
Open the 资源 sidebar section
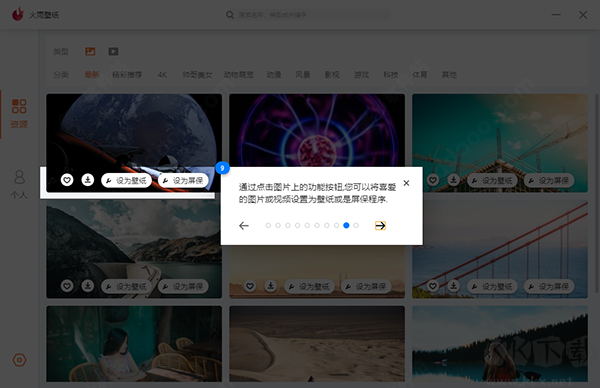click(x=19, y=114)
